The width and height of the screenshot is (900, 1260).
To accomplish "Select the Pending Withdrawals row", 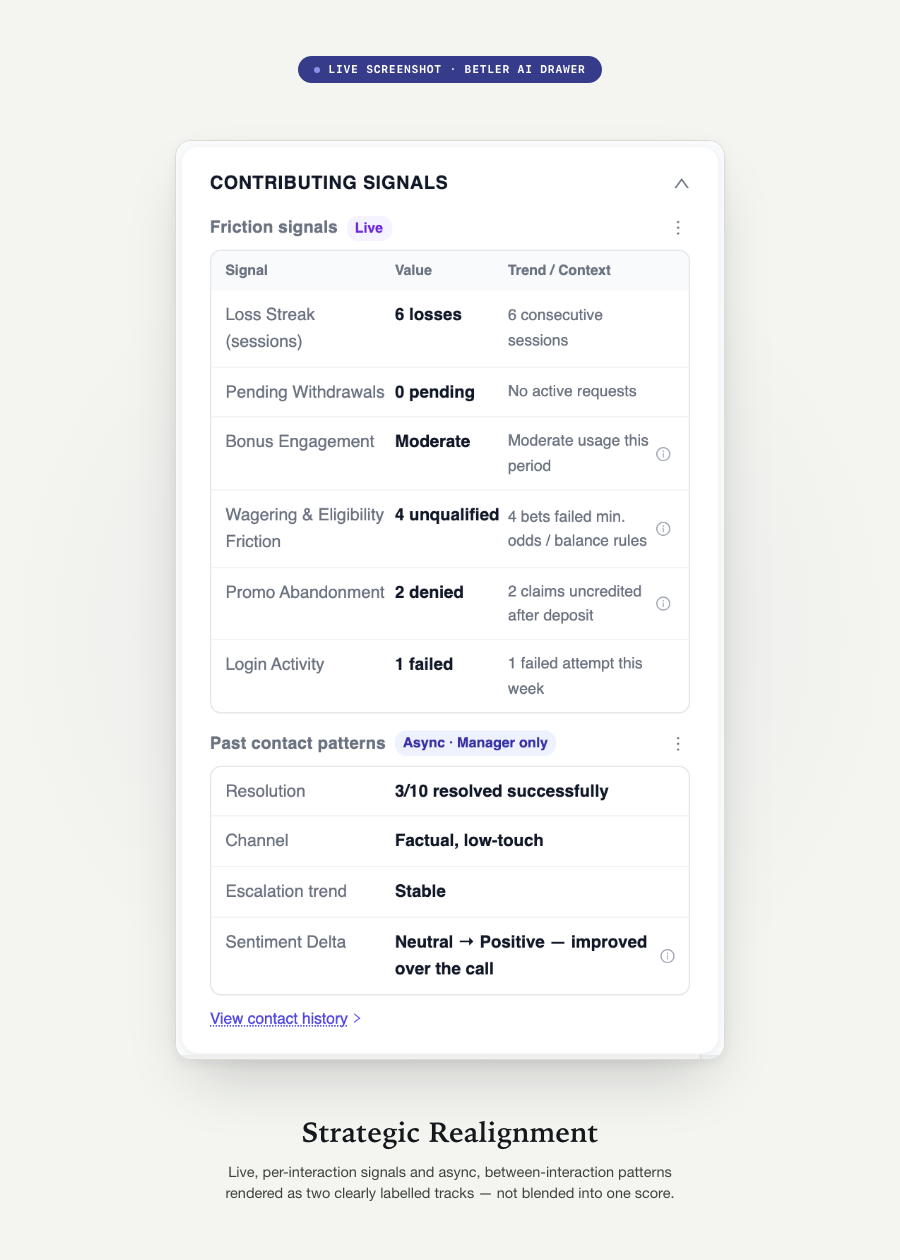I will point(450,392).
